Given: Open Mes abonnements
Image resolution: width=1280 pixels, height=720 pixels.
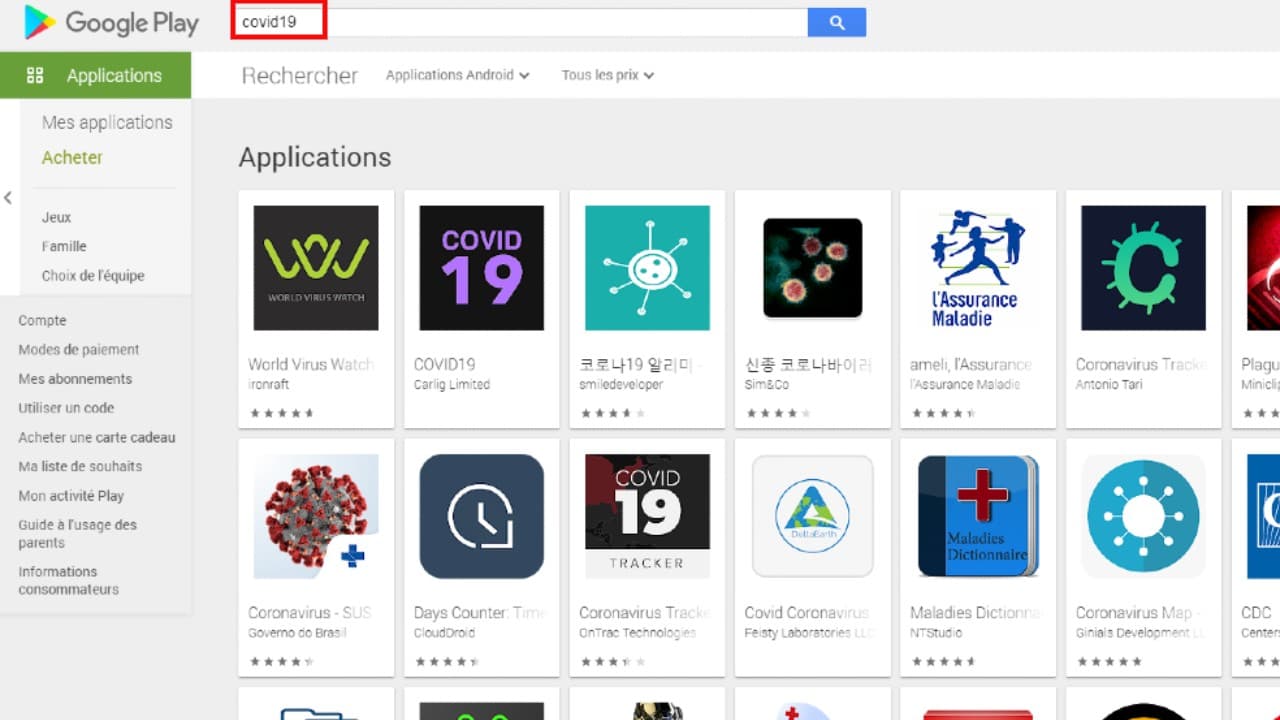Looking at the screenshot, I should tap(75, 379).
